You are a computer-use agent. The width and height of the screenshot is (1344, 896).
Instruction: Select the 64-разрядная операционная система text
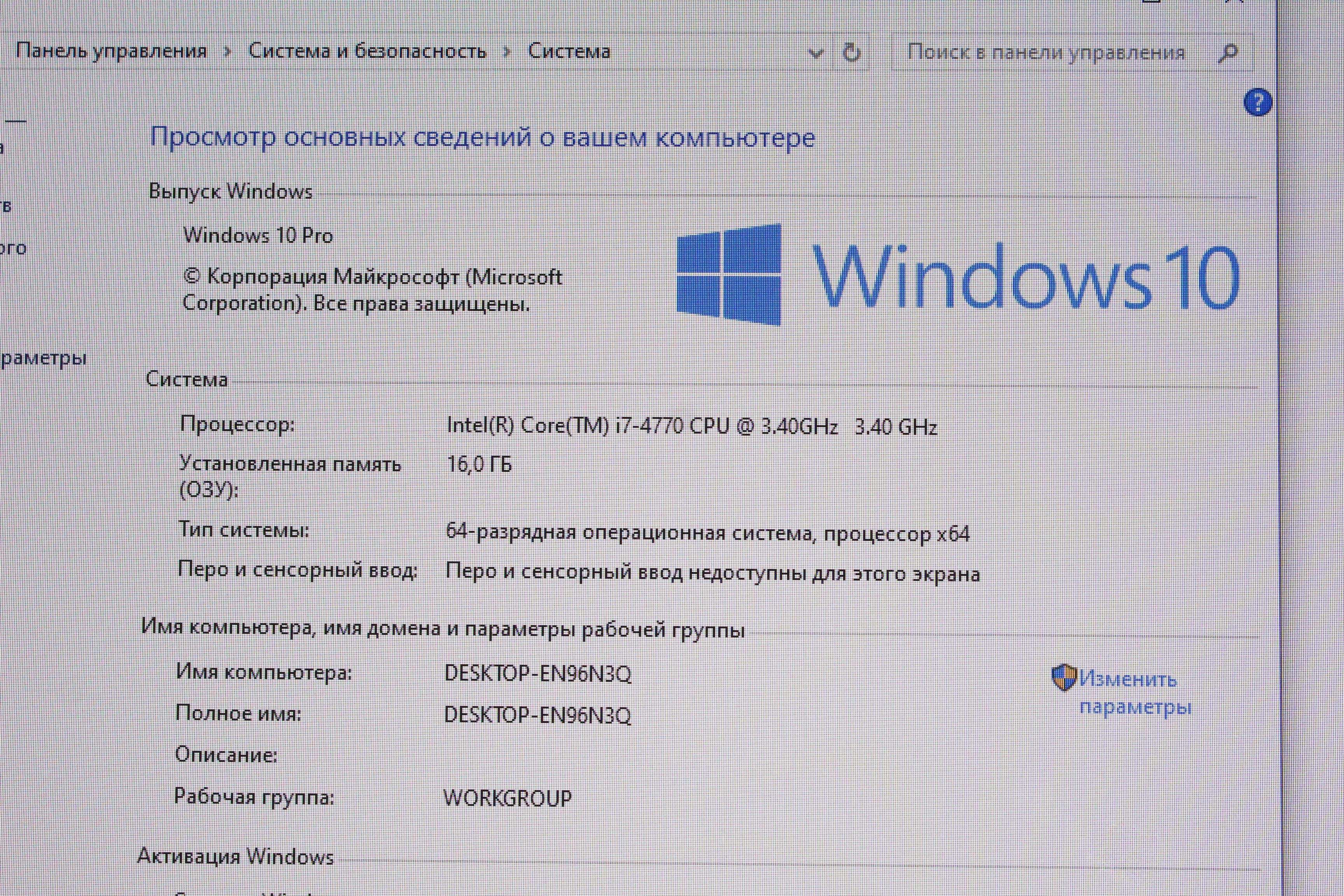(x=707, y=533)
